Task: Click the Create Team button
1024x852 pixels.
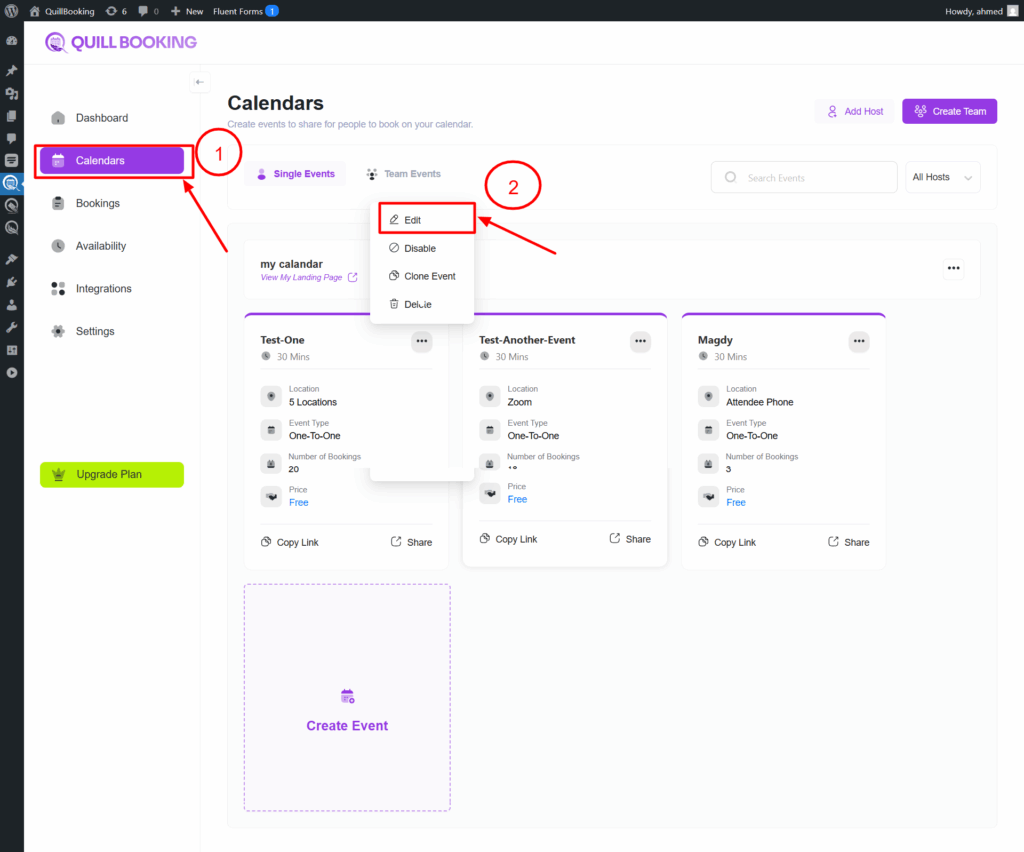Action: click(949, 111)
